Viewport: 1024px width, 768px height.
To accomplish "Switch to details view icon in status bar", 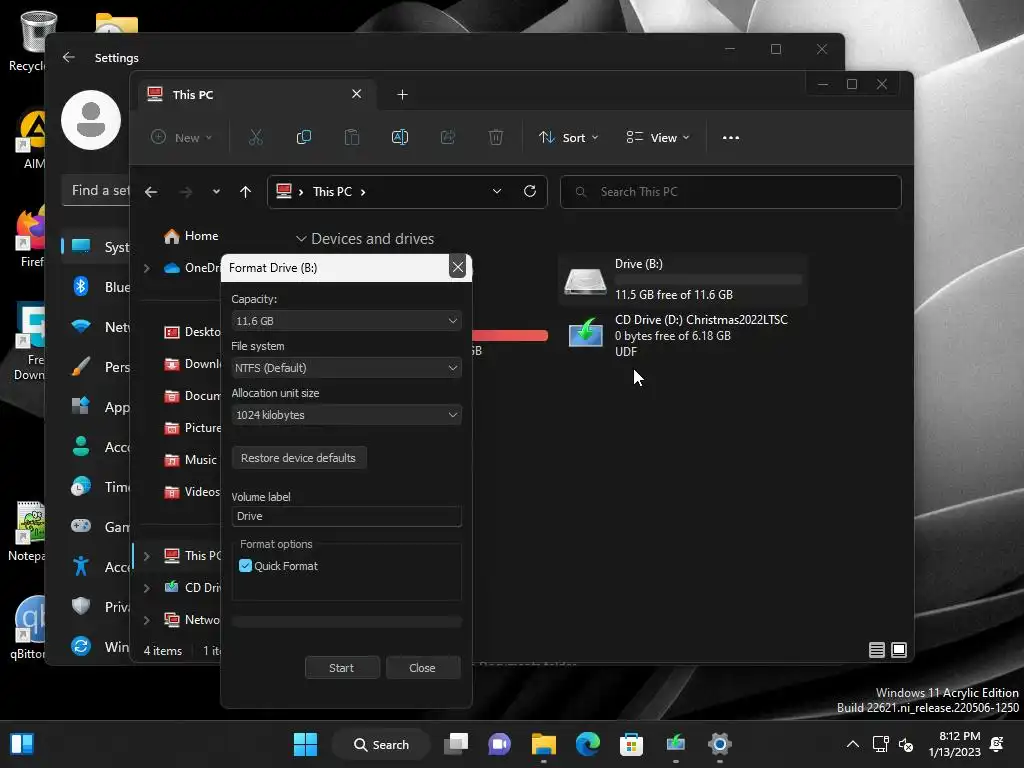I will click(876, 650).
